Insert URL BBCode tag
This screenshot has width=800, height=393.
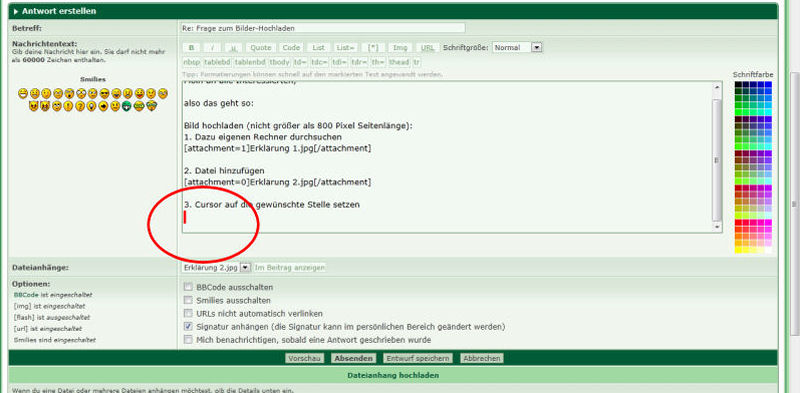[428, 47]
